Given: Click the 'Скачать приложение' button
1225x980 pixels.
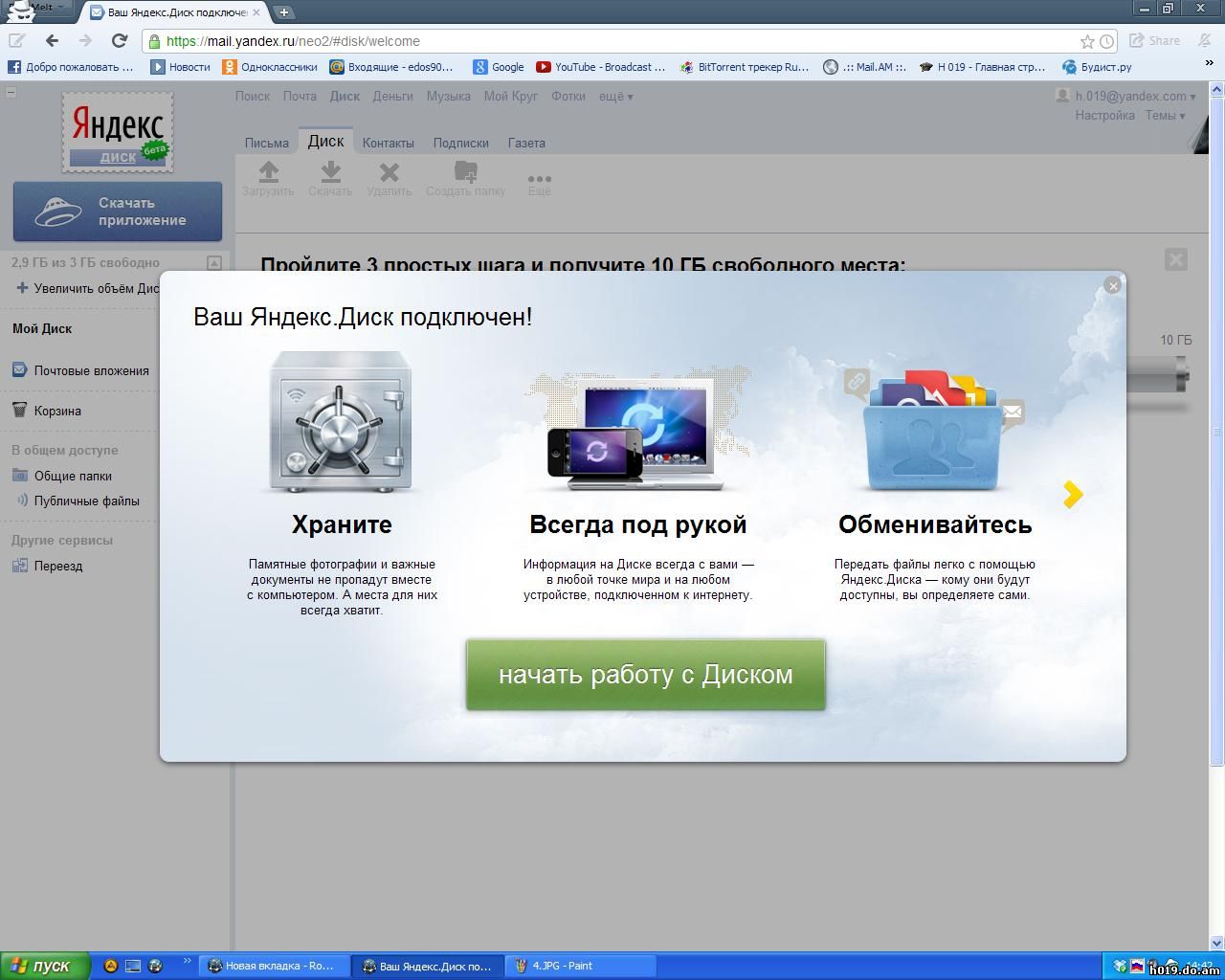Looking at the screenshot, I should click(x=118, y=212).
